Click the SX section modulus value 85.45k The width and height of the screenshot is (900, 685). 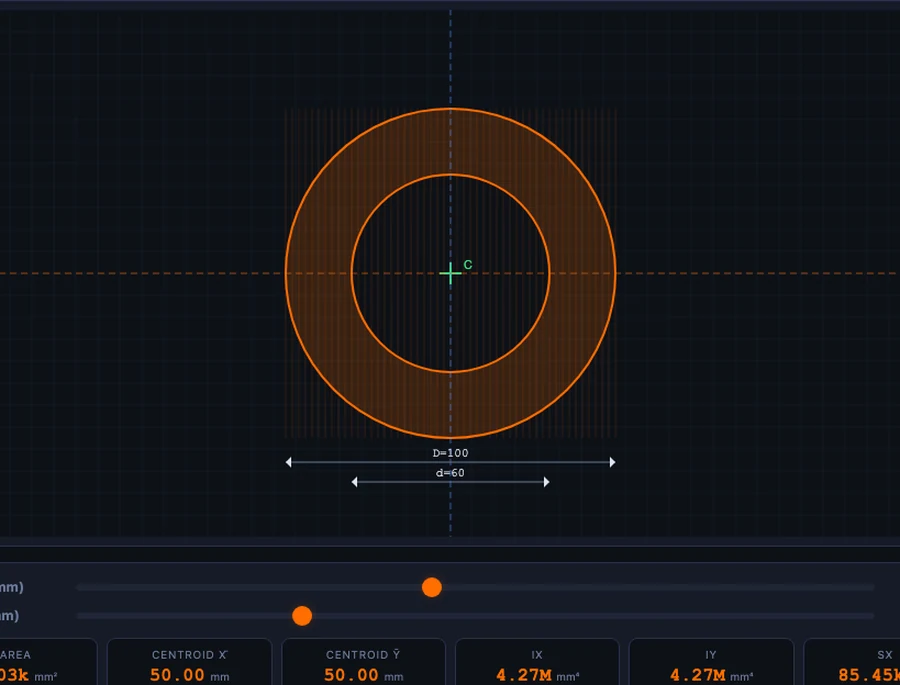[868, 675]
